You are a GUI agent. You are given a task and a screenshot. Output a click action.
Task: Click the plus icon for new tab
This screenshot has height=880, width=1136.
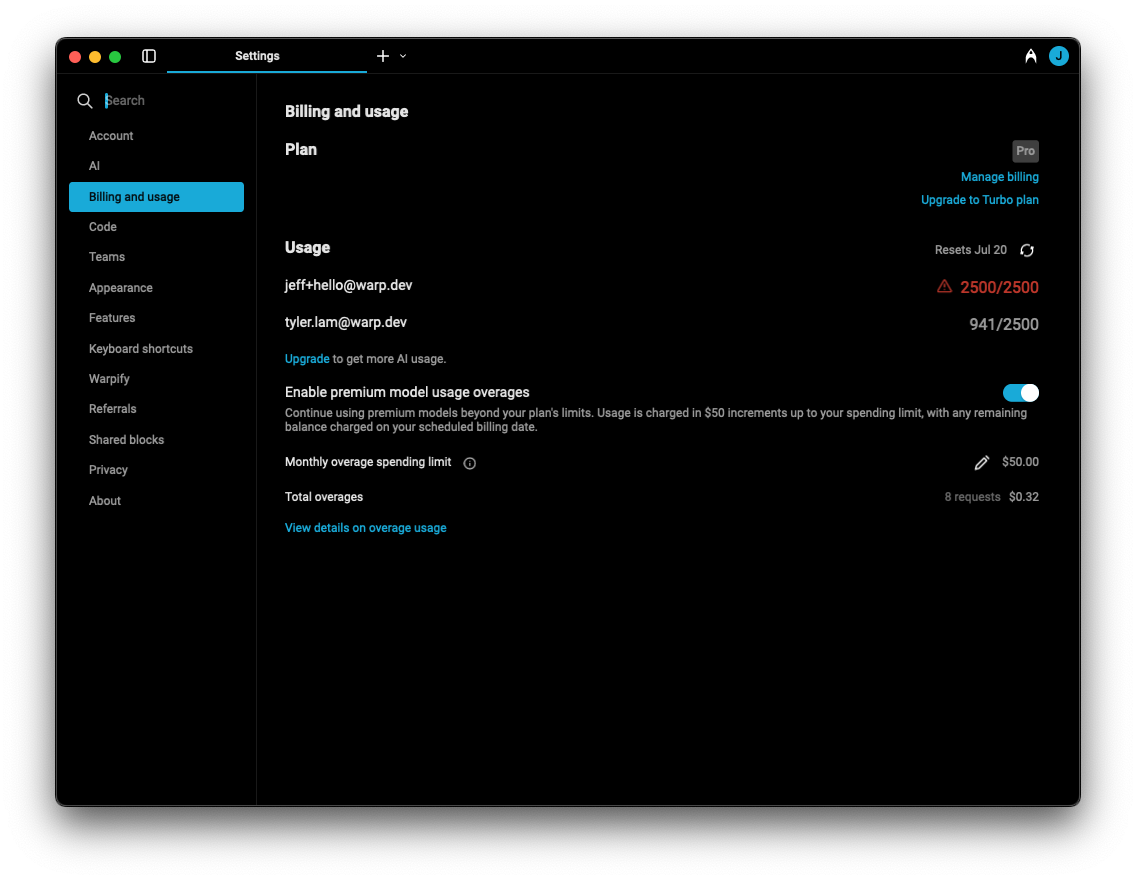[x=382, y=56]
